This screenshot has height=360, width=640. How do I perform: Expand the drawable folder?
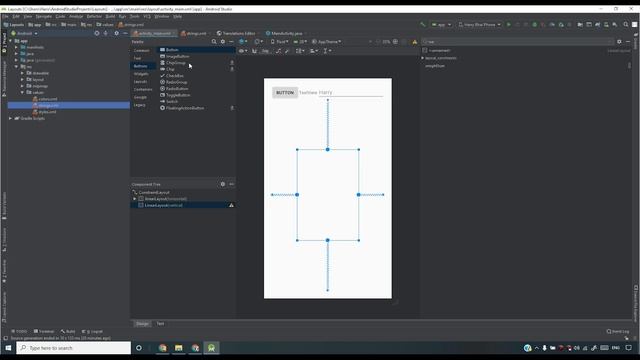click(22, 73)
